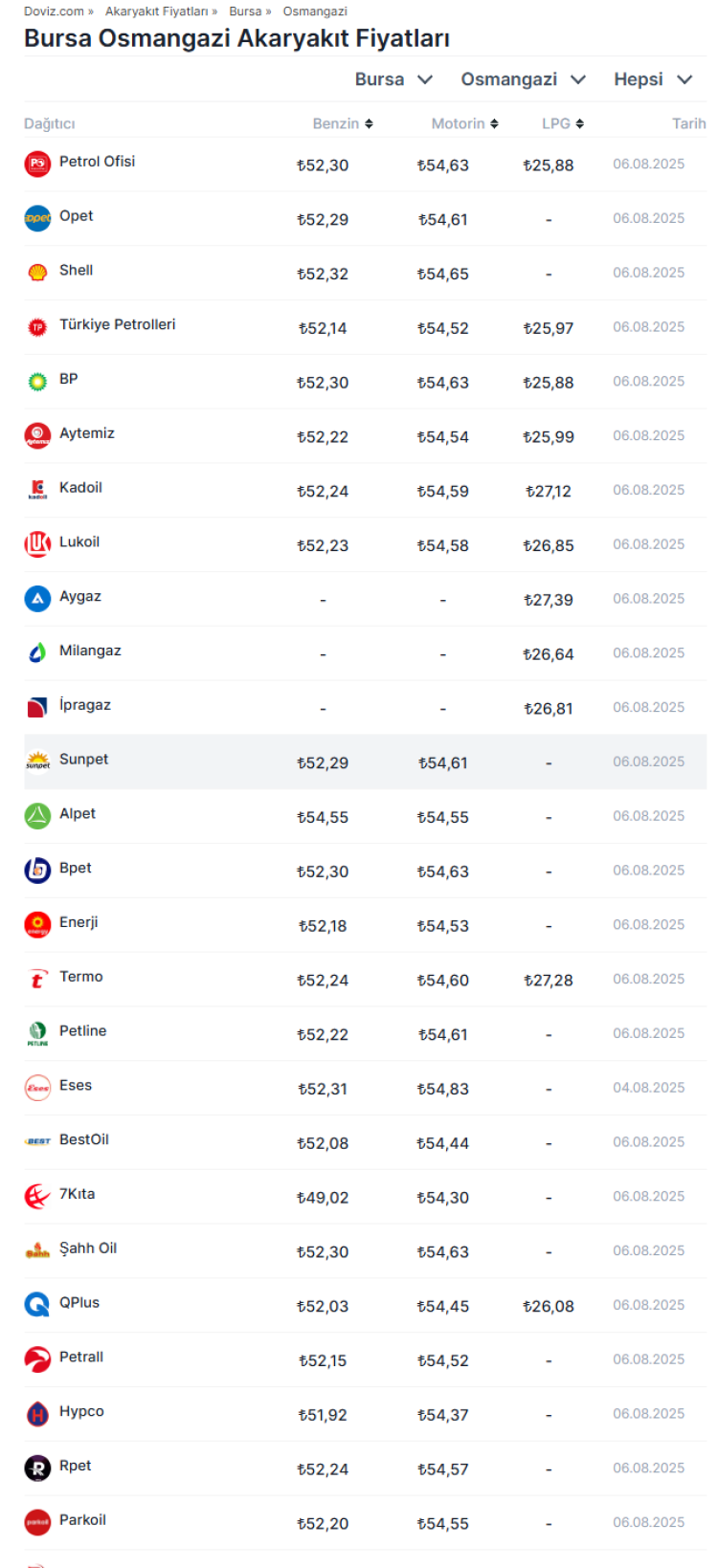Click the BP logo icon

pos(37,381)
